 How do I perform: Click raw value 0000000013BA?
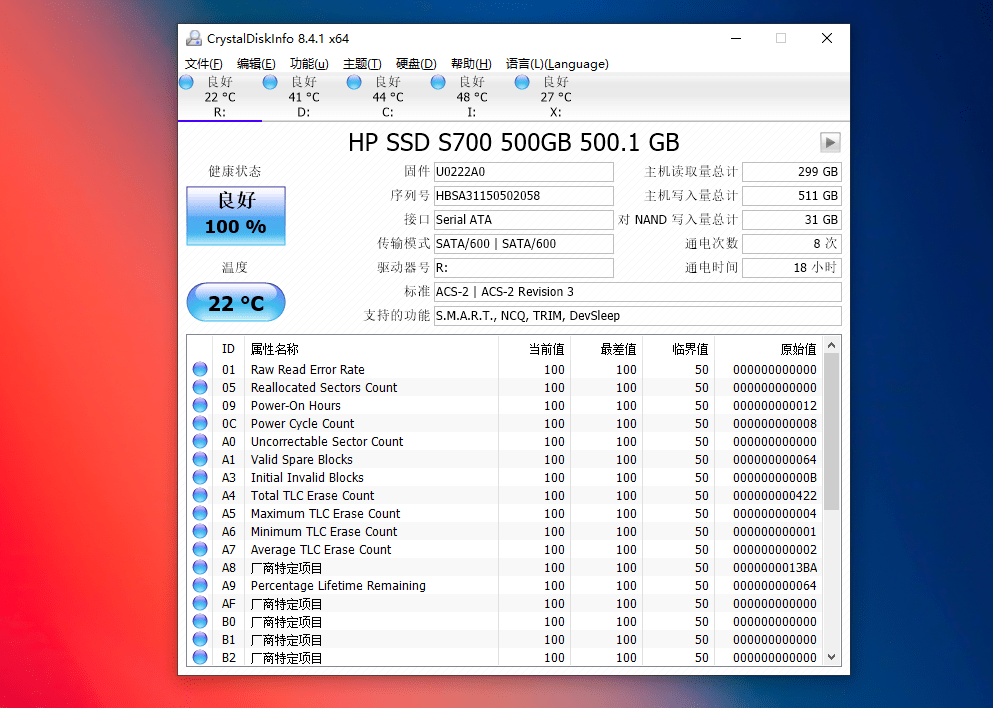[775, 567]
